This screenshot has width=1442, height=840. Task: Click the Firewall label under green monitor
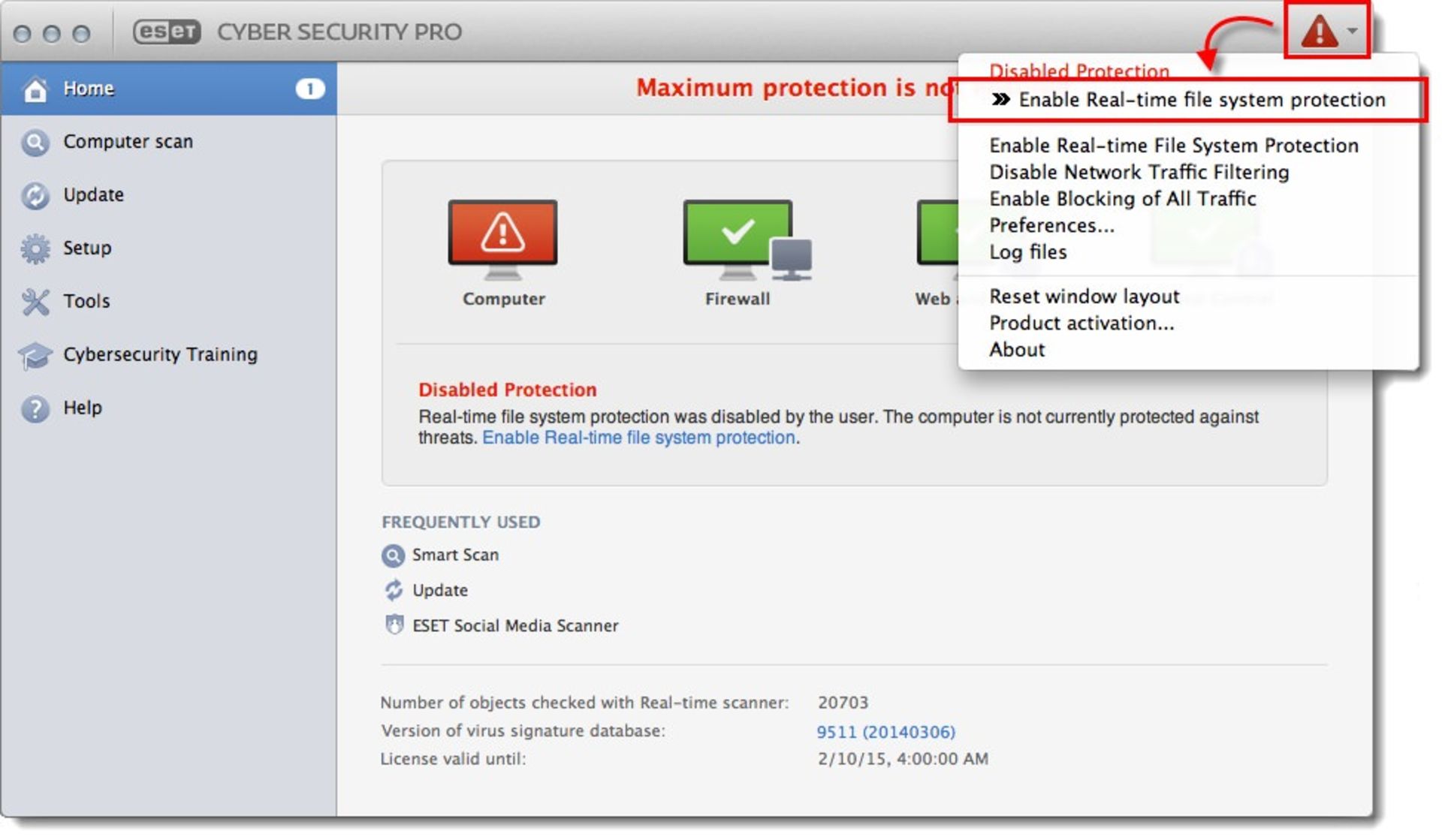pyautogui.click(x=738, y=299)
